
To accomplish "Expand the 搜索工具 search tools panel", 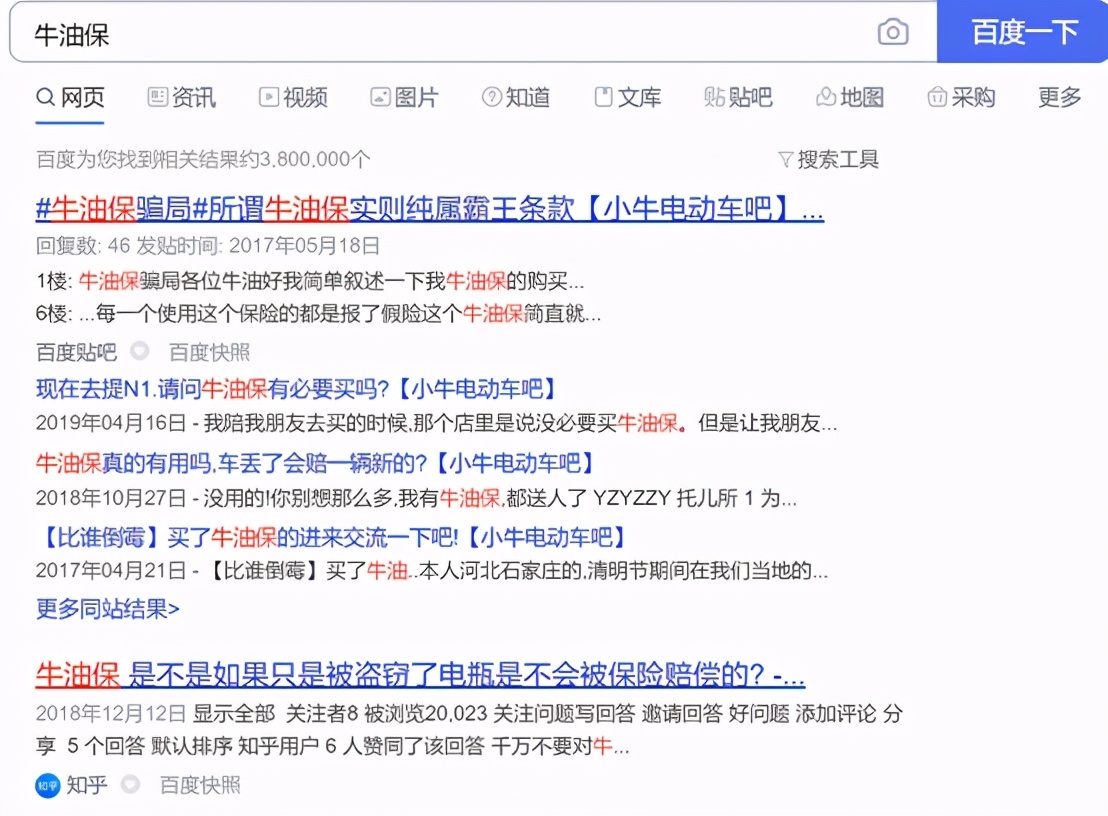I will (830, 158).
